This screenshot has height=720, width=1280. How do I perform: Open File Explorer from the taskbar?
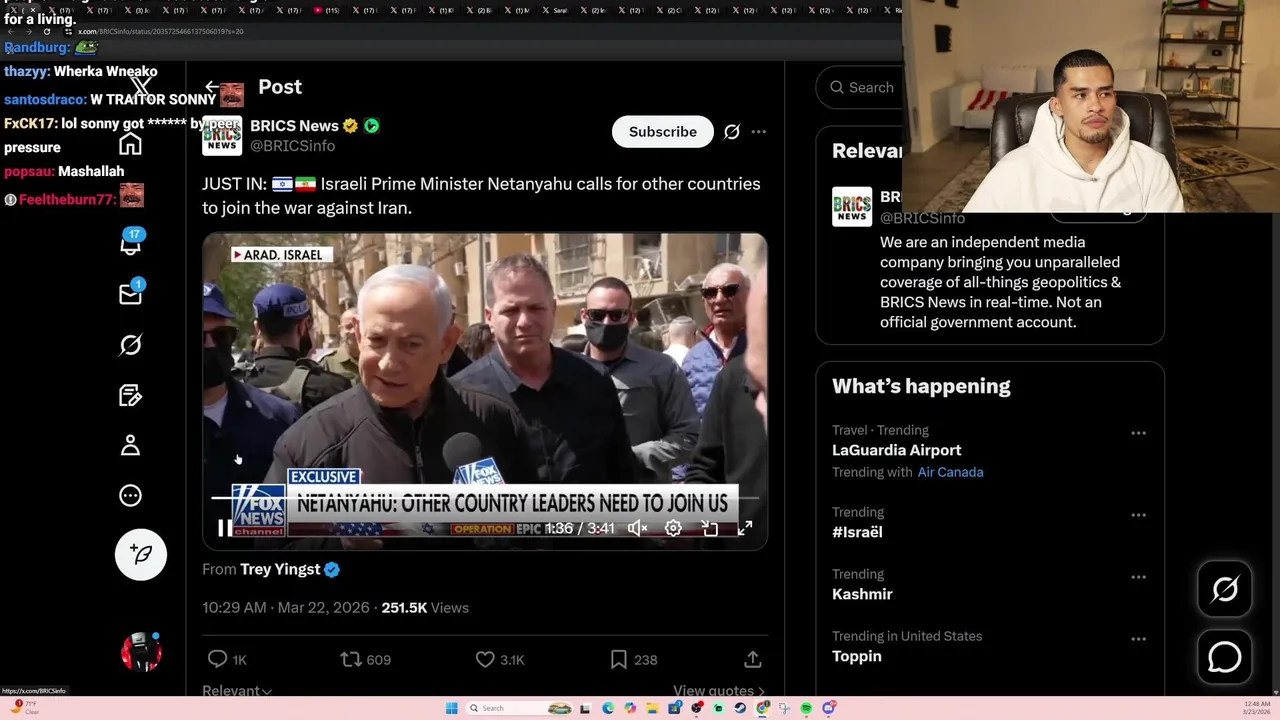pyautogui.click(x=652, y=708)
